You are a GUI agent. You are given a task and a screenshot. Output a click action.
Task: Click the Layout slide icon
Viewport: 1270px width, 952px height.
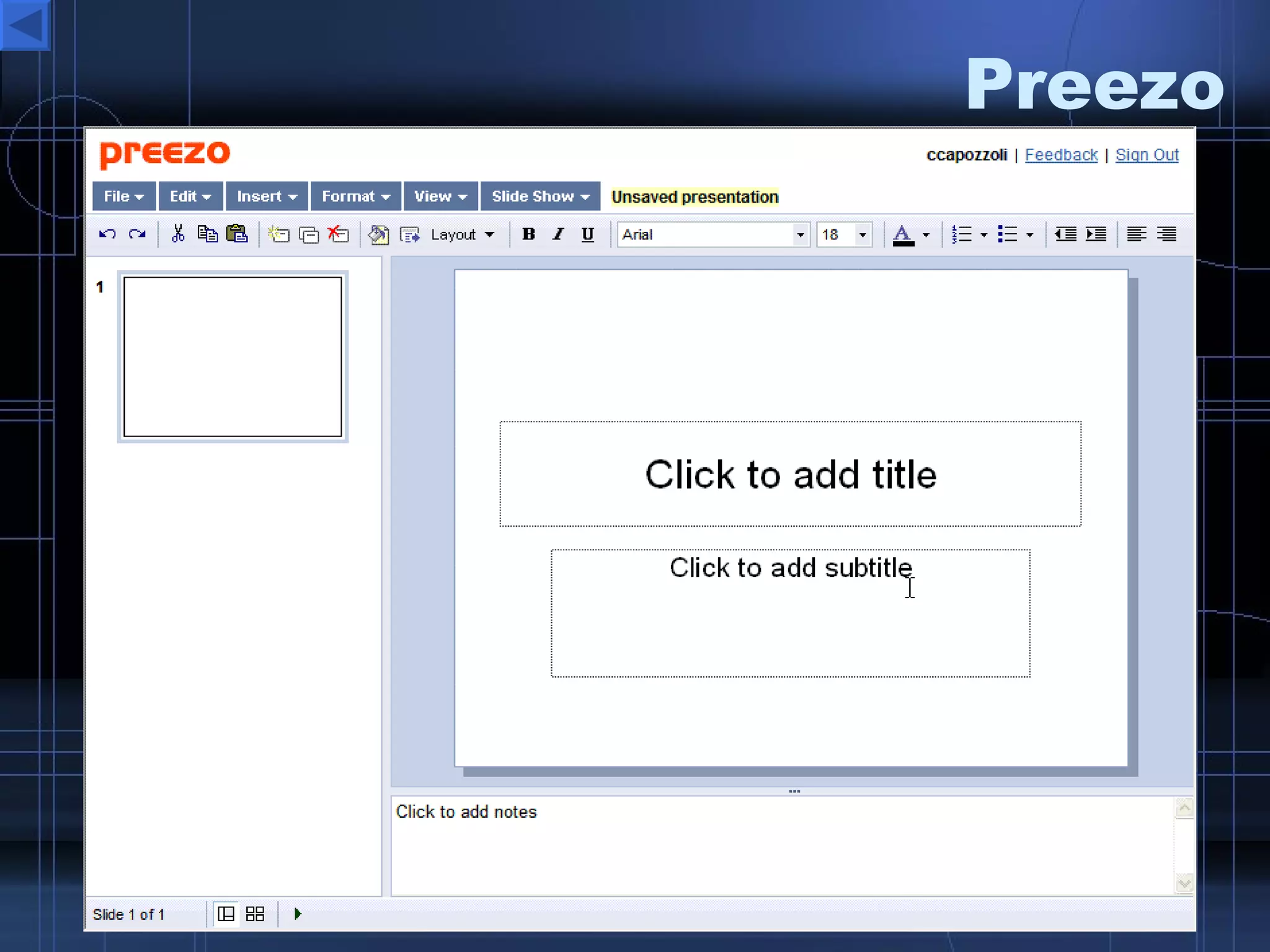pos(409,234)
